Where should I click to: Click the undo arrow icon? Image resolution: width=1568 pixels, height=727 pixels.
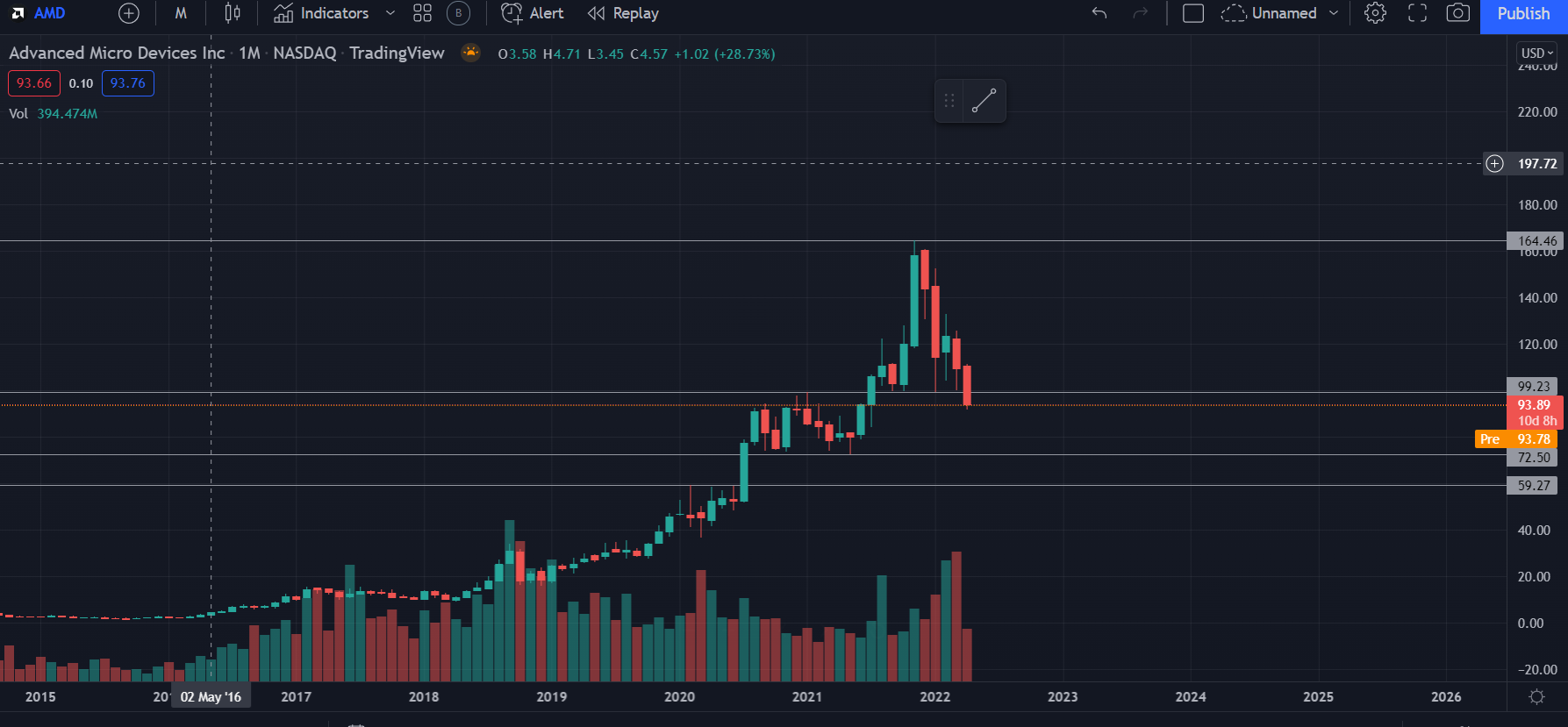click(x=1099, y=13)
